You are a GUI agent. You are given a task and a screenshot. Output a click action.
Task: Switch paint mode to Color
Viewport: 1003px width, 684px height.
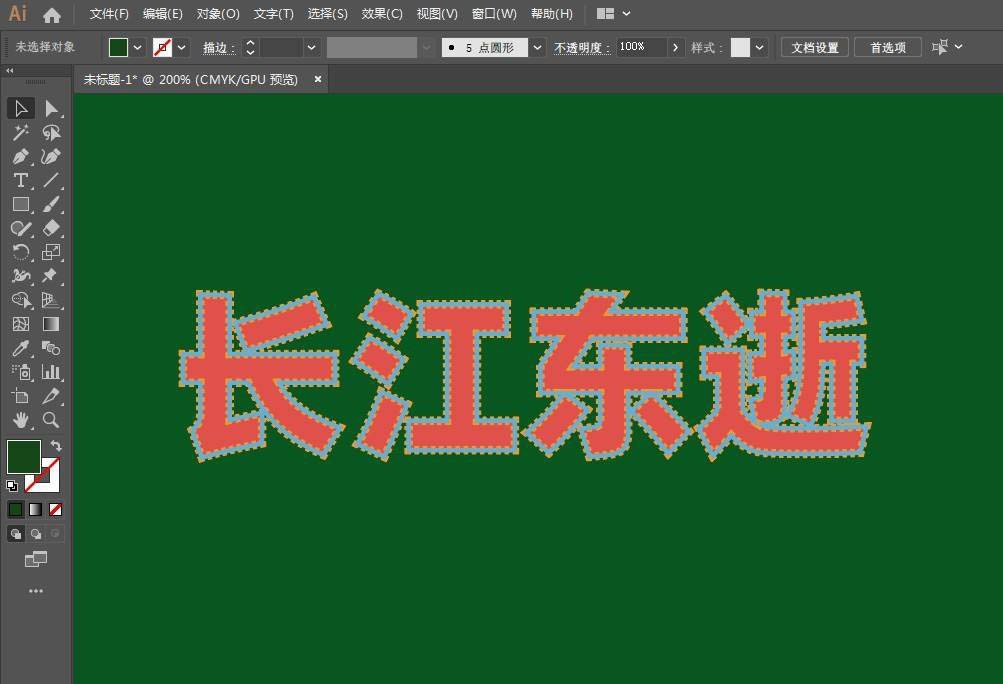[15, 509]
